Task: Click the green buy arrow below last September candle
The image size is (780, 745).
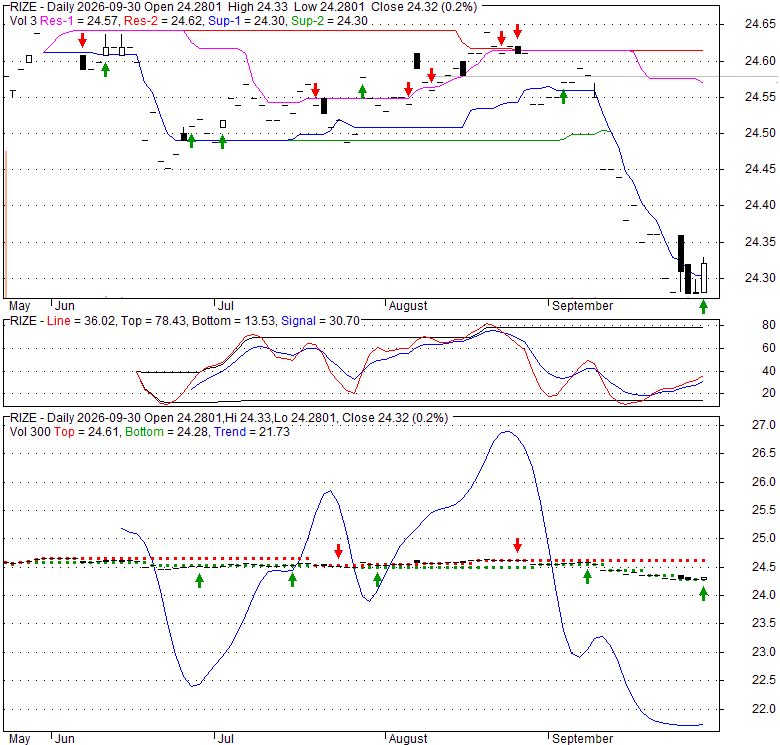Action: (x=703, y=307)
